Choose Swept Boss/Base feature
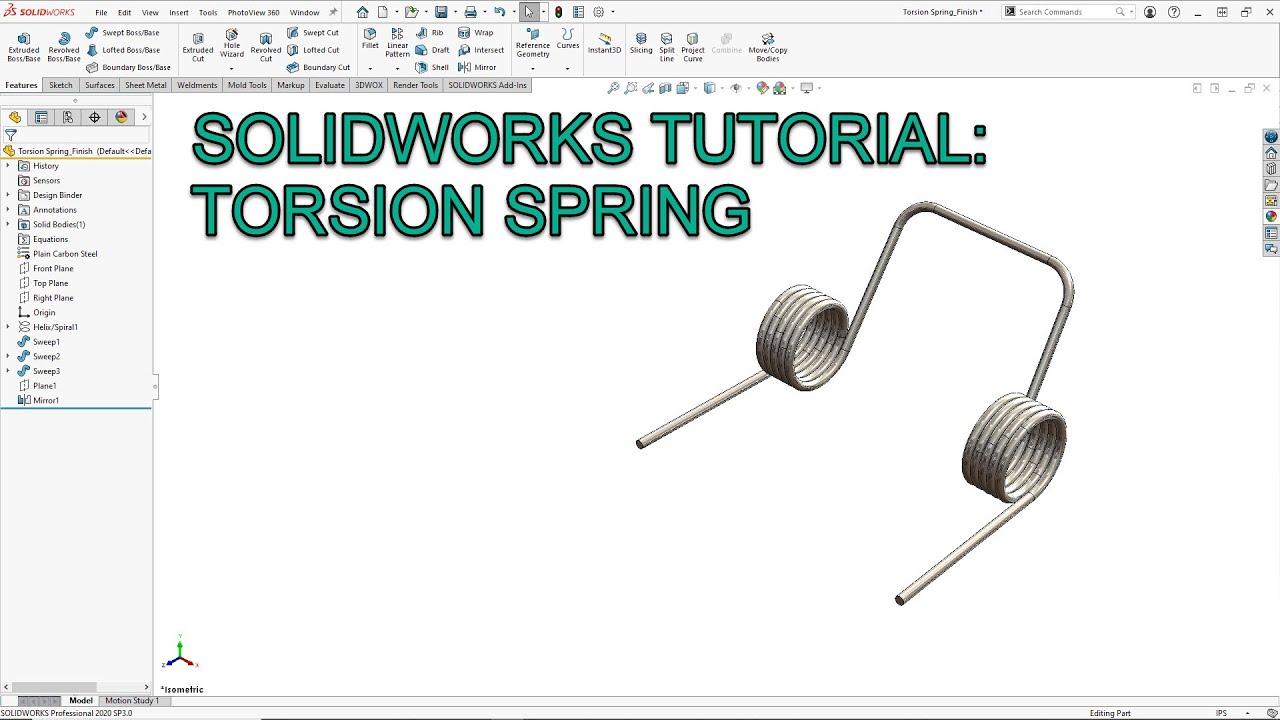 point(122,33)
